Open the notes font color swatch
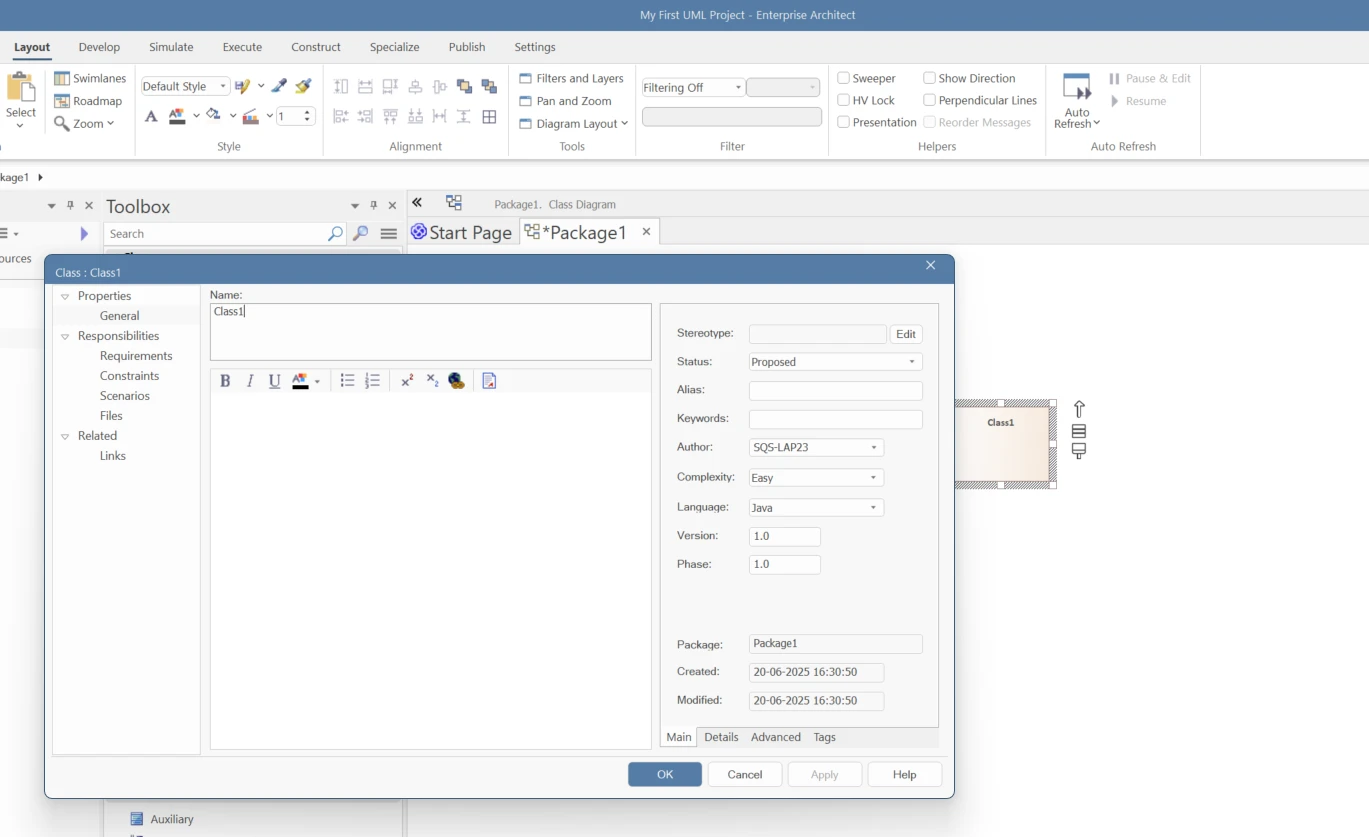The width and height of the screenshot is (1369, 837). (x=300, y=381)
